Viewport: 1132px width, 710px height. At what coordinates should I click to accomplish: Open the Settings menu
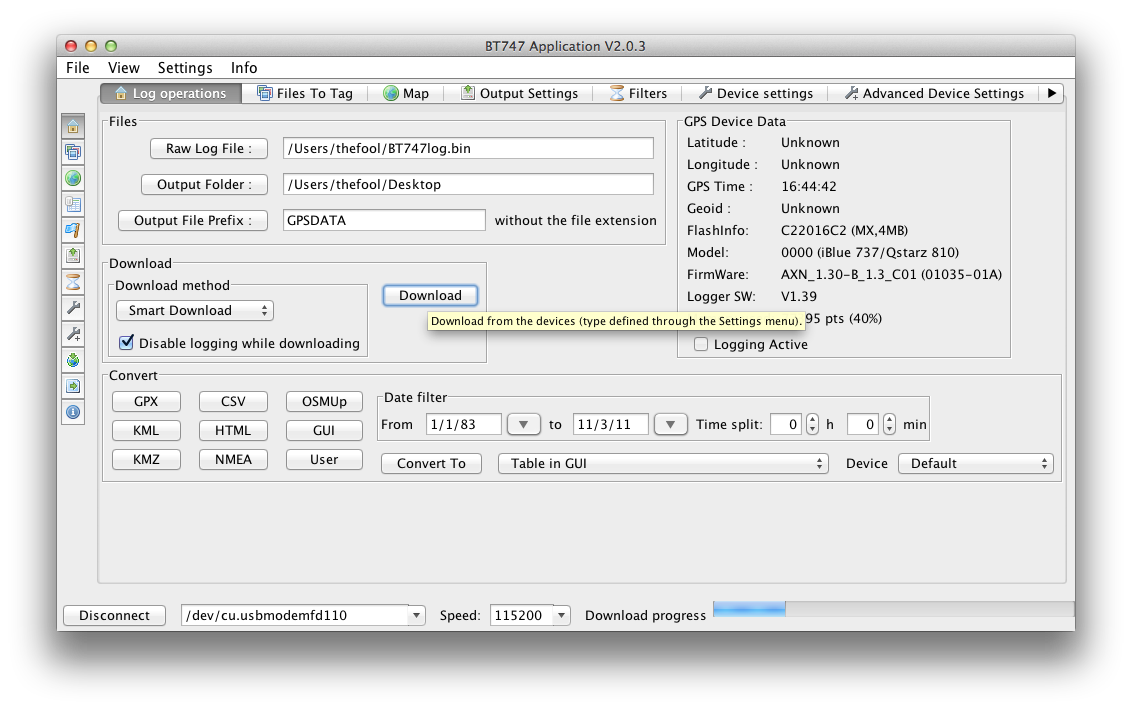(185, 68)
